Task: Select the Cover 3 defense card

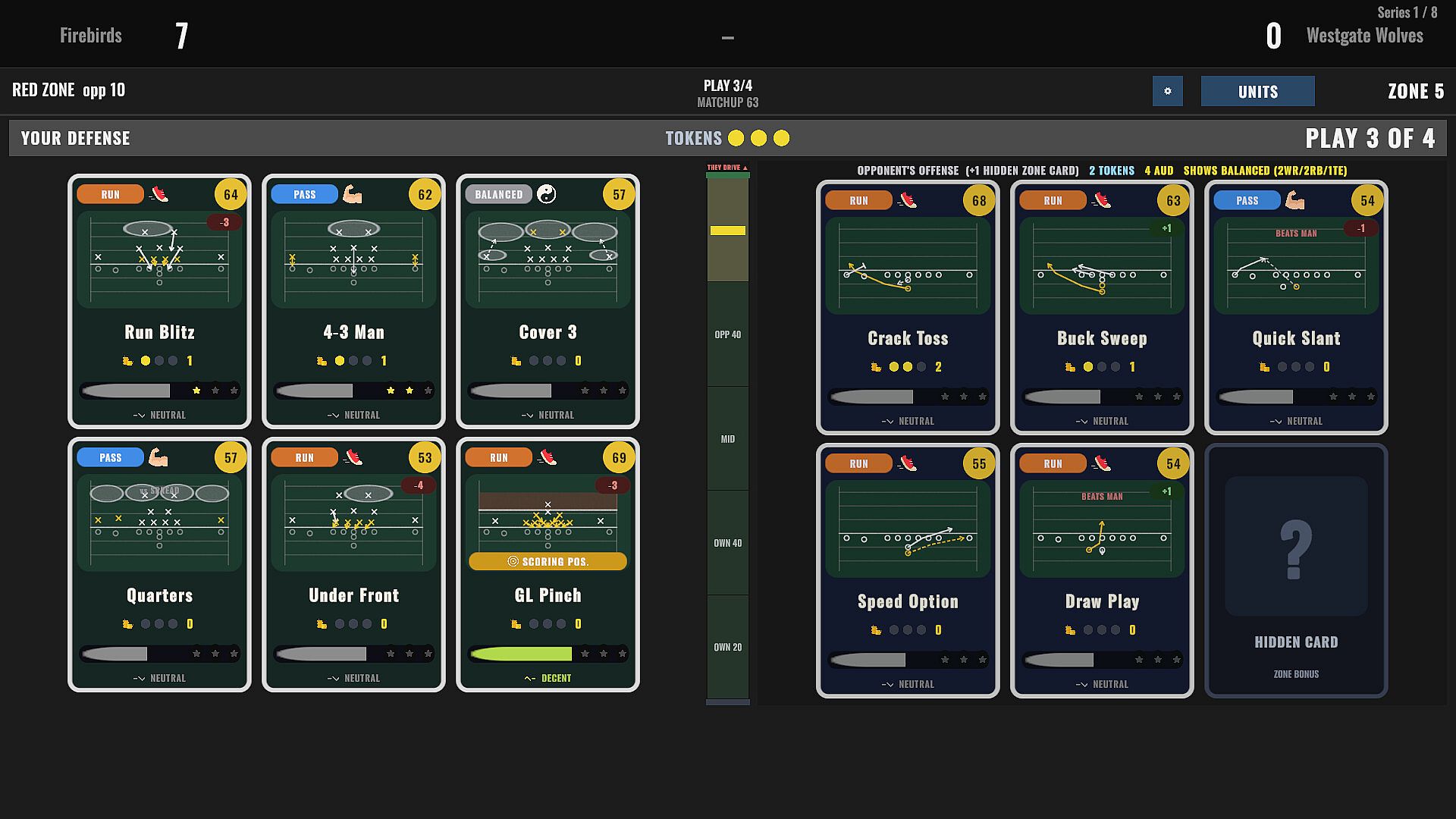Action: point(548,301)
